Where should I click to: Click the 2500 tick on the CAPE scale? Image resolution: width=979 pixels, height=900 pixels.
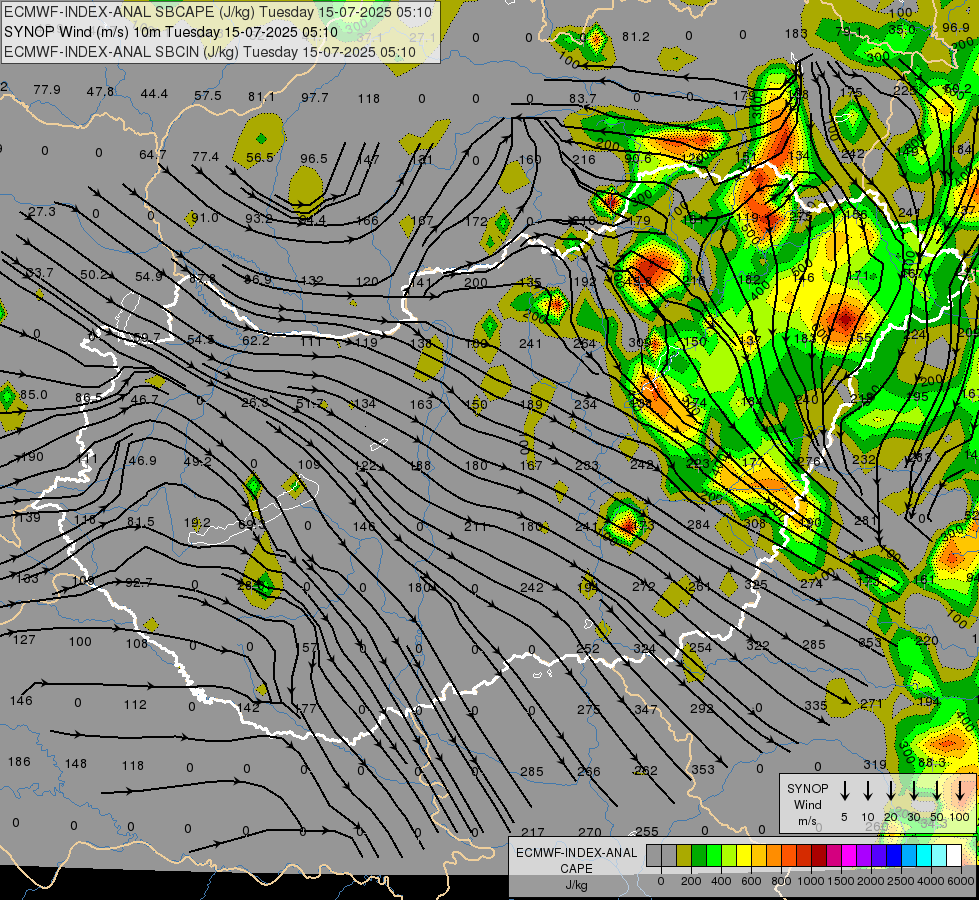(901, 881)
